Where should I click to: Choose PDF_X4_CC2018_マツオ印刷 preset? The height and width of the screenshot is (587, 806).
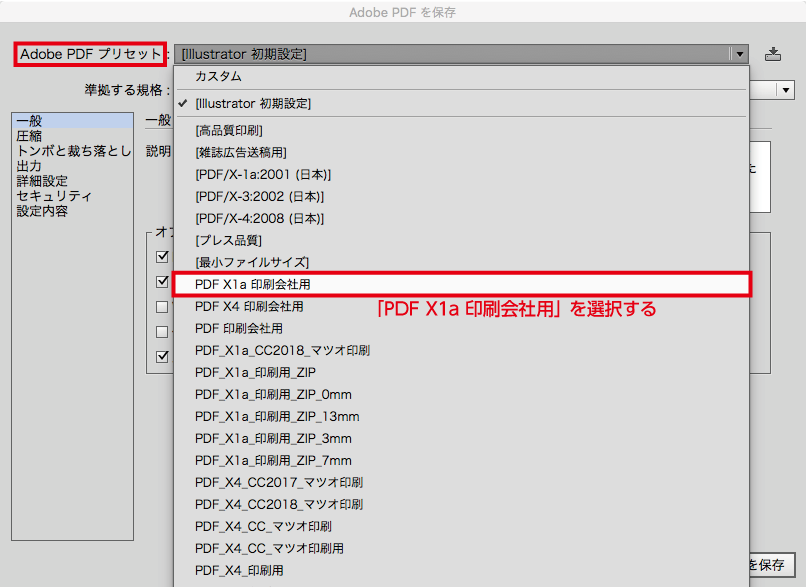[461, 505]
